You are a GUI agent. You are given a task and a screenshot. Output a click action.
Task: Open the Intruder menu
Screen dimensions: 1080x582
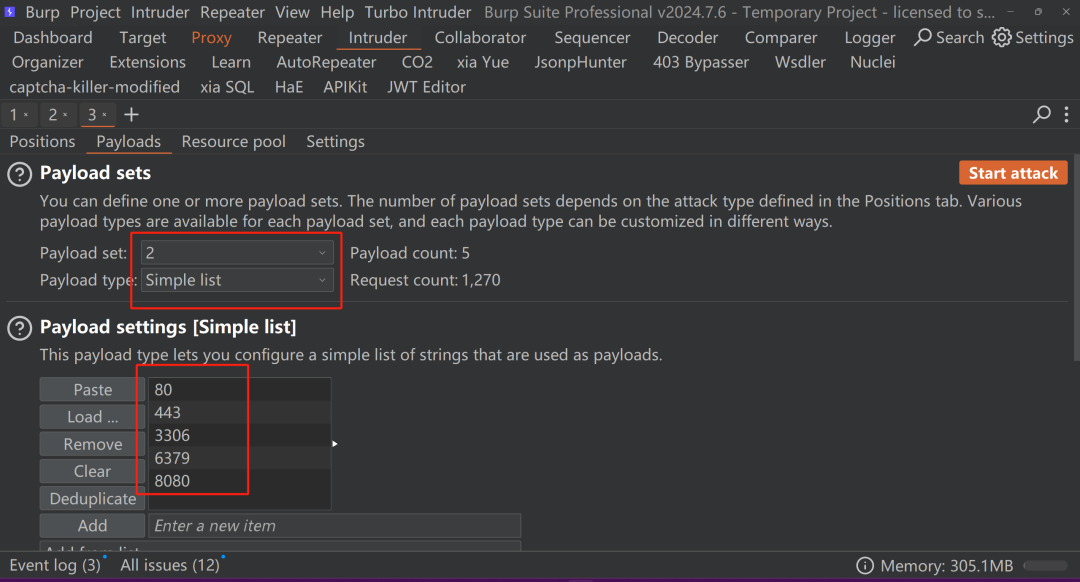click(x=160, y=12)
